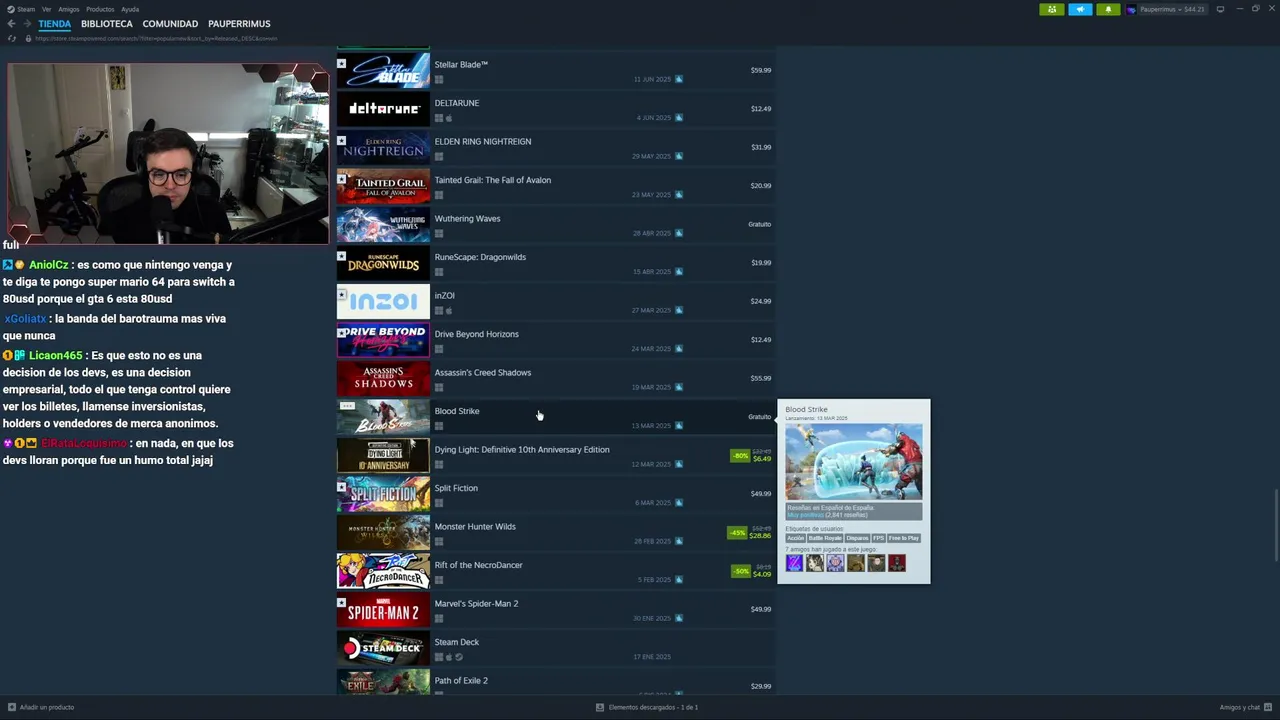Click the Marvel's Spider-Man 2 thumbnail

pos(383,610)
